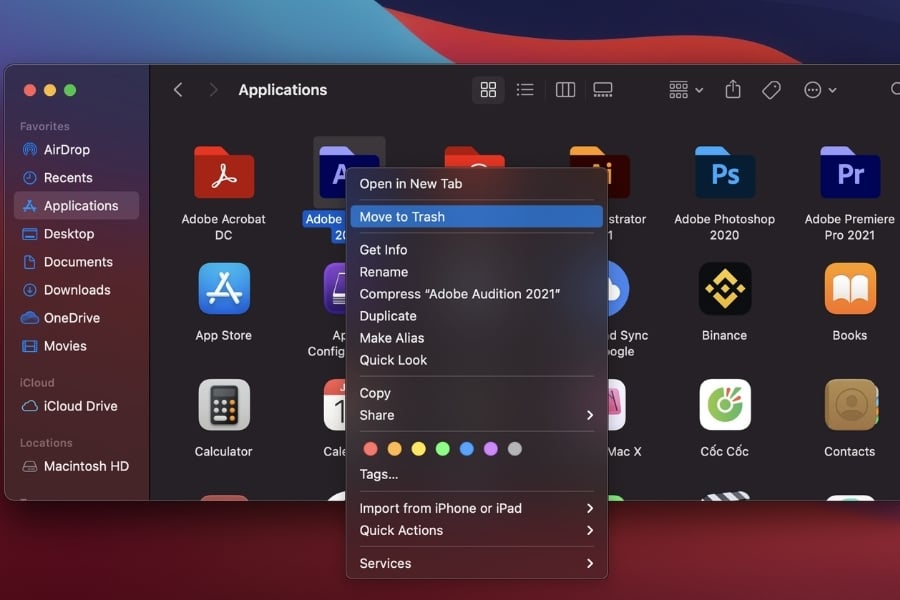Switch to list view mode

(x=525, y=90)
